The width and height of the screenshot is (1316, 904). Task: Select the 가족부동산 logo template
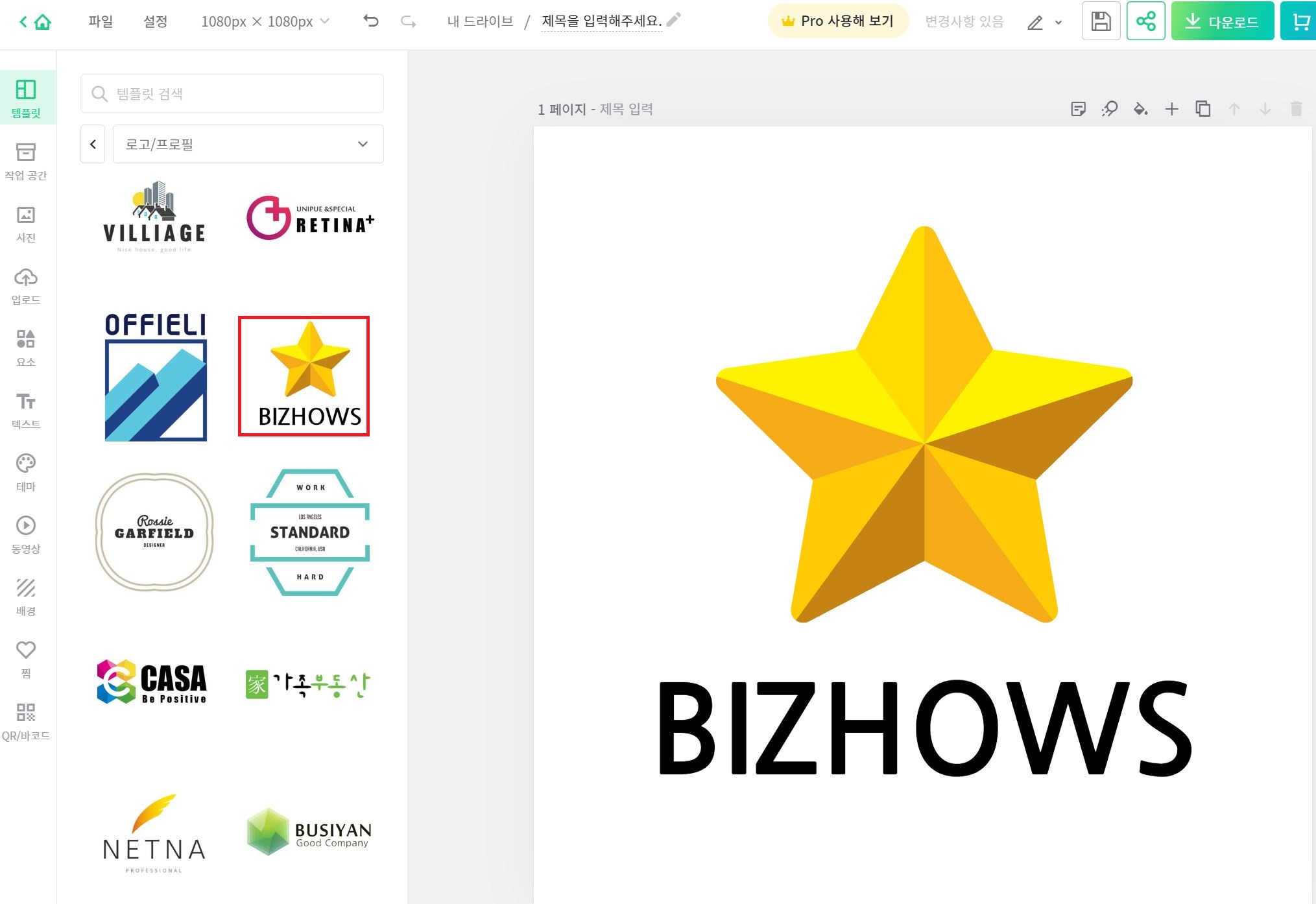pos(308,684)
